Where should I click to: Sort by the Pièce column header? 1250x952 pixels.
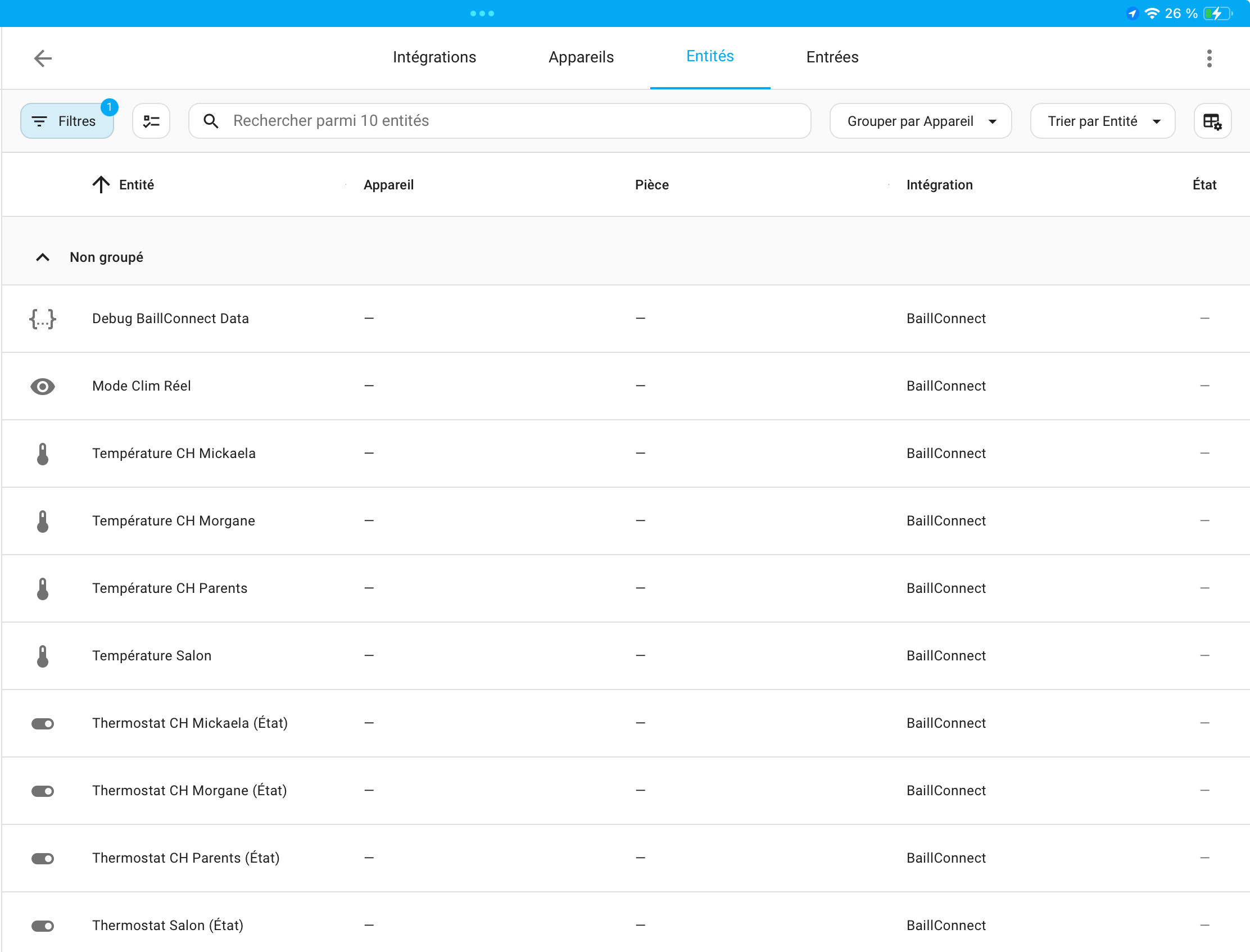tap(651, 185)
